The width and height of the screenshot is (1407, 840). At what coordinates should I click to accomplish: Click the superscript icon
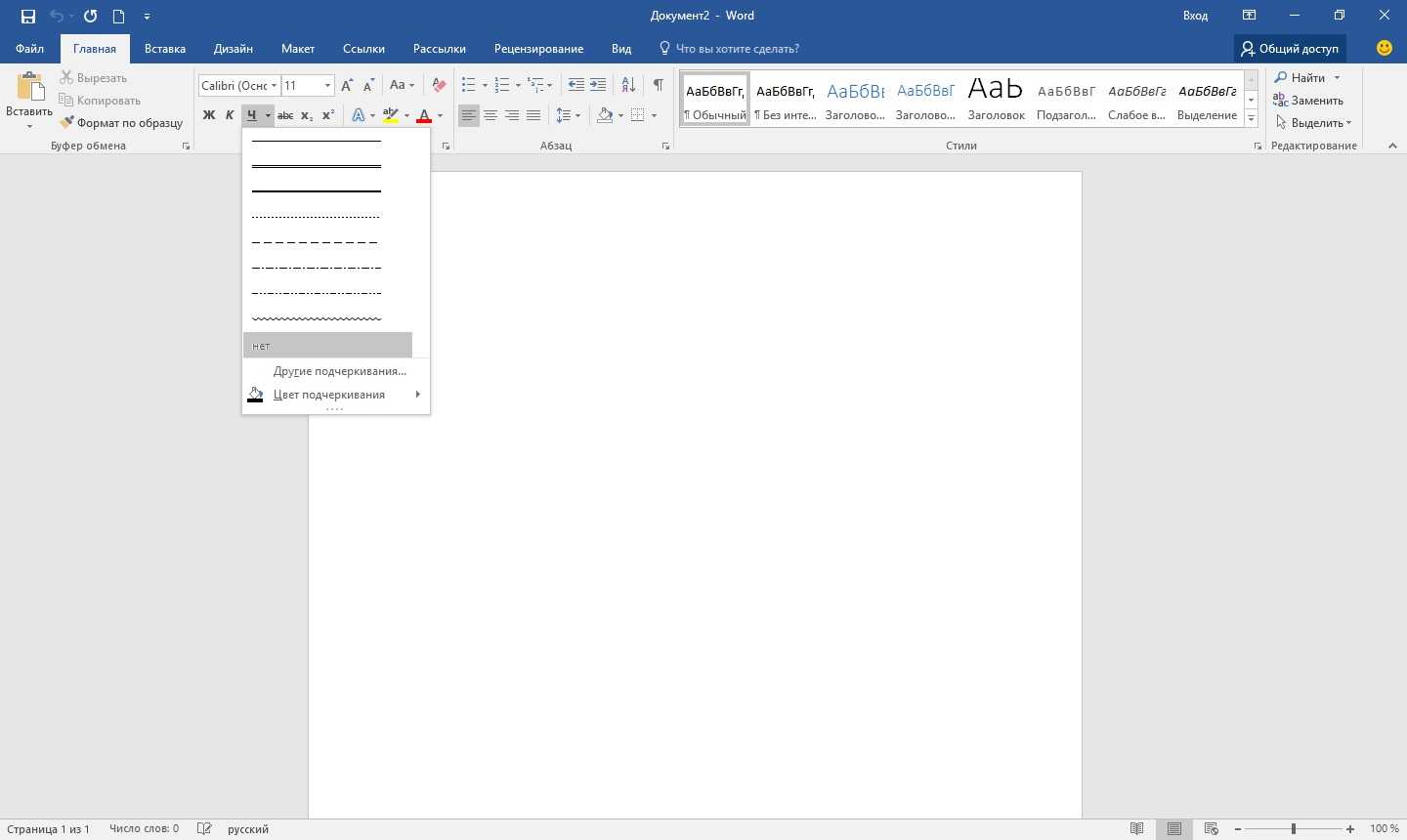click(x=328, y=115)
